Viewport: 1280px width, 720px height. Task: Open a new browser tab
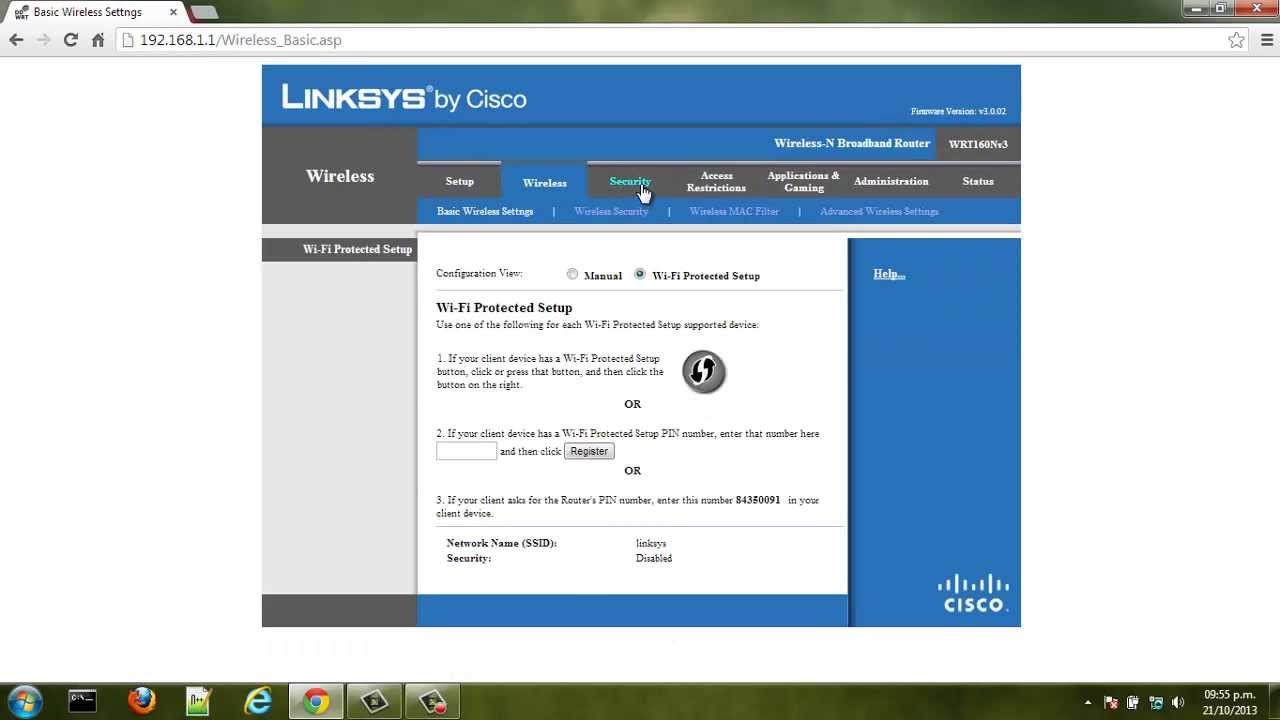point(203,12)
